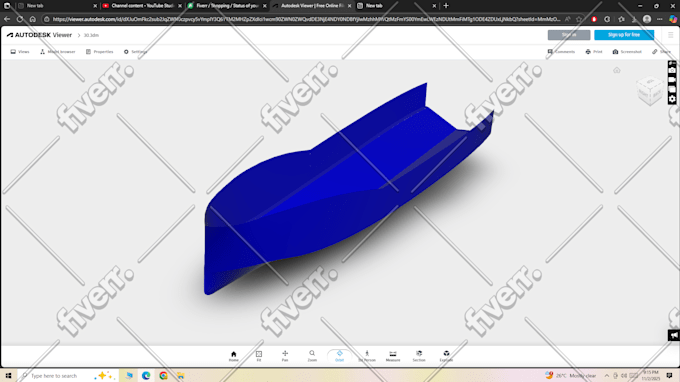Choose the Zoom tool in viewer toolbar
Image resolution: width=680 pixels, height=382 pixels.
coord(312,356)
